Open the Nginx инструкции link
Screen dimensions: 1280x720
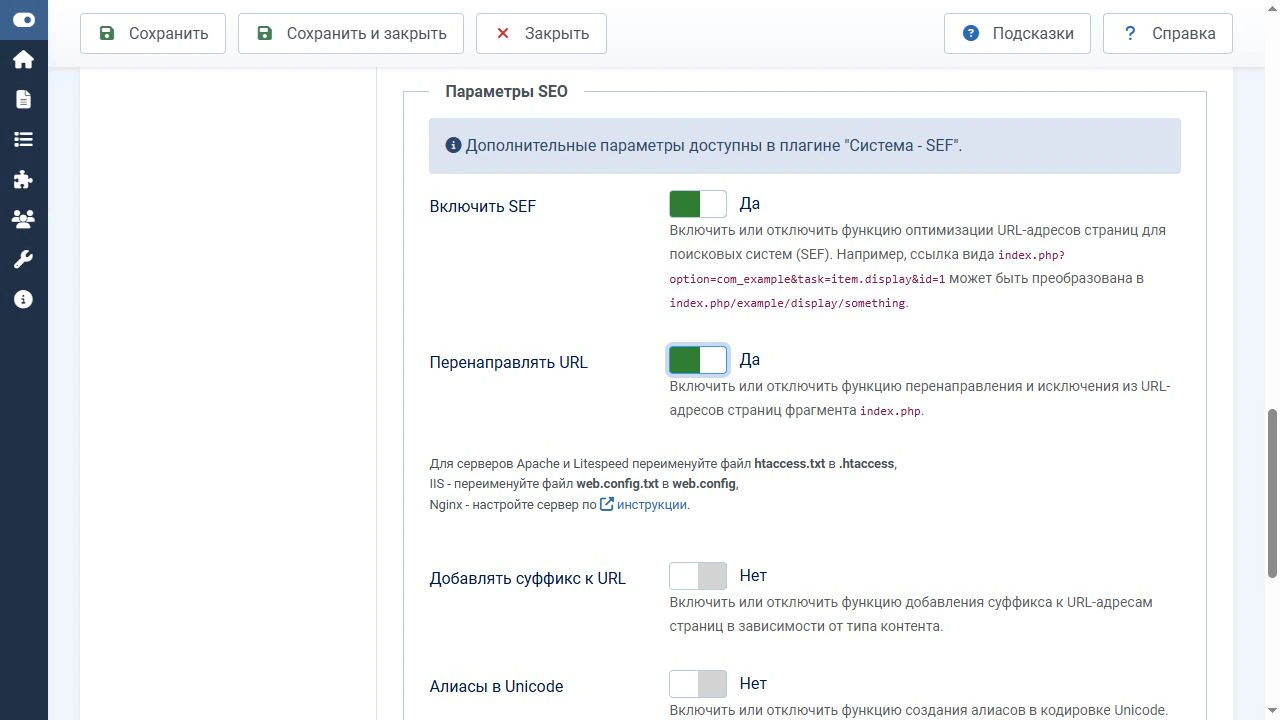point(652,505)
